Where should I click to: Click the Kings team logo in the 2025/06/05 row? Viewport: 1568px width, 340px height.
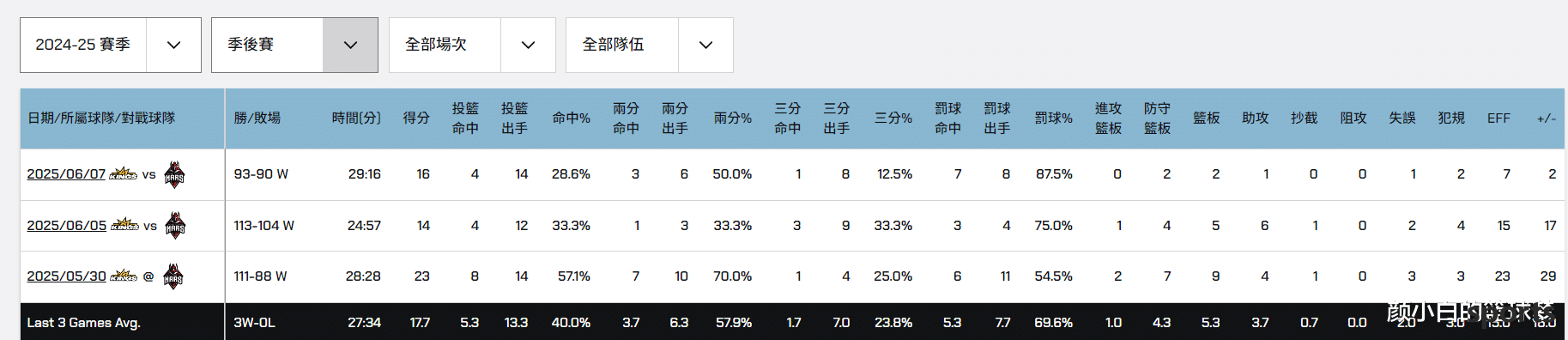pyautogui.click(x=124, y=225)
